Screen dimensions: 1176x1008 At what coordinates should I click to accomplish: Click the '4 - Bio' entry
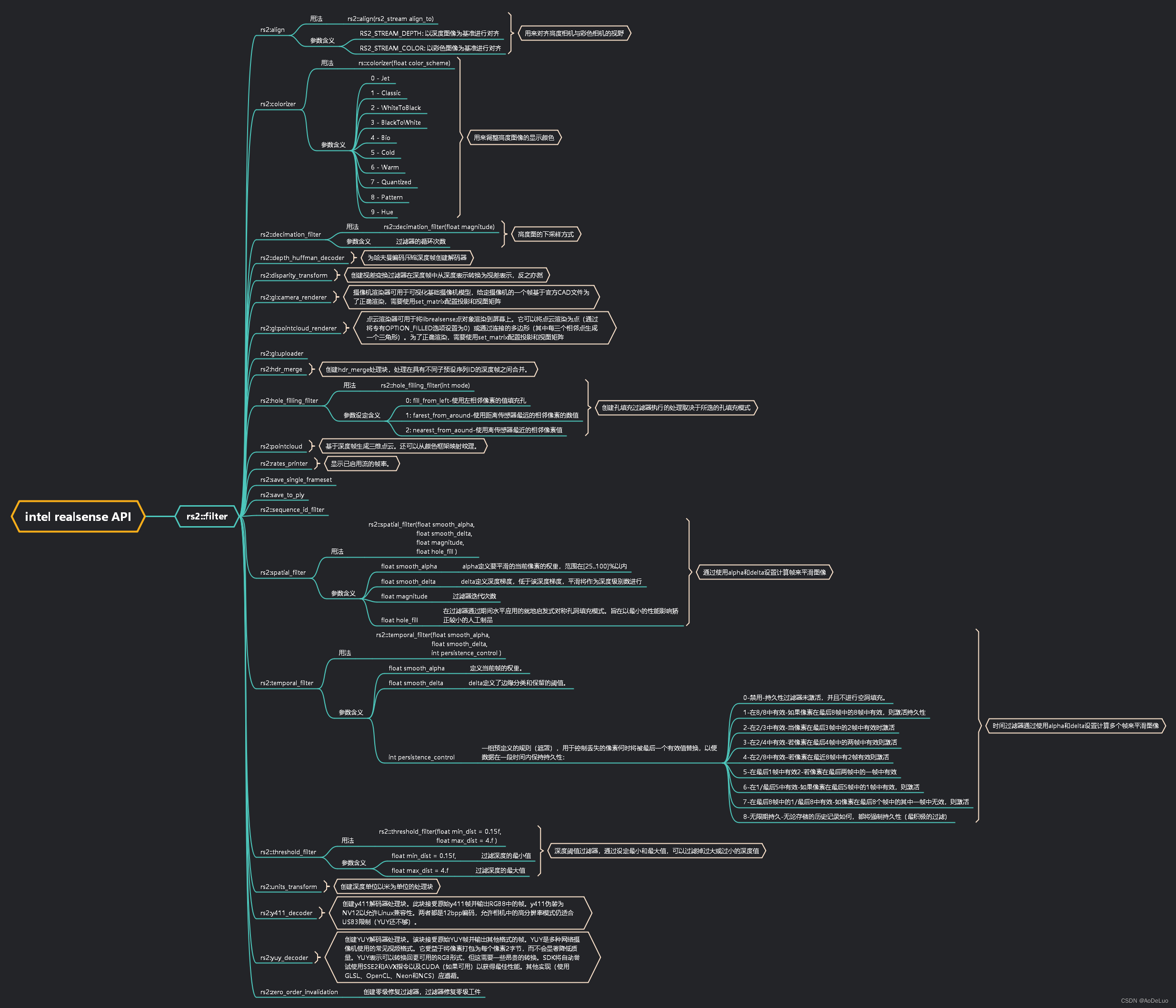[380, 138]
